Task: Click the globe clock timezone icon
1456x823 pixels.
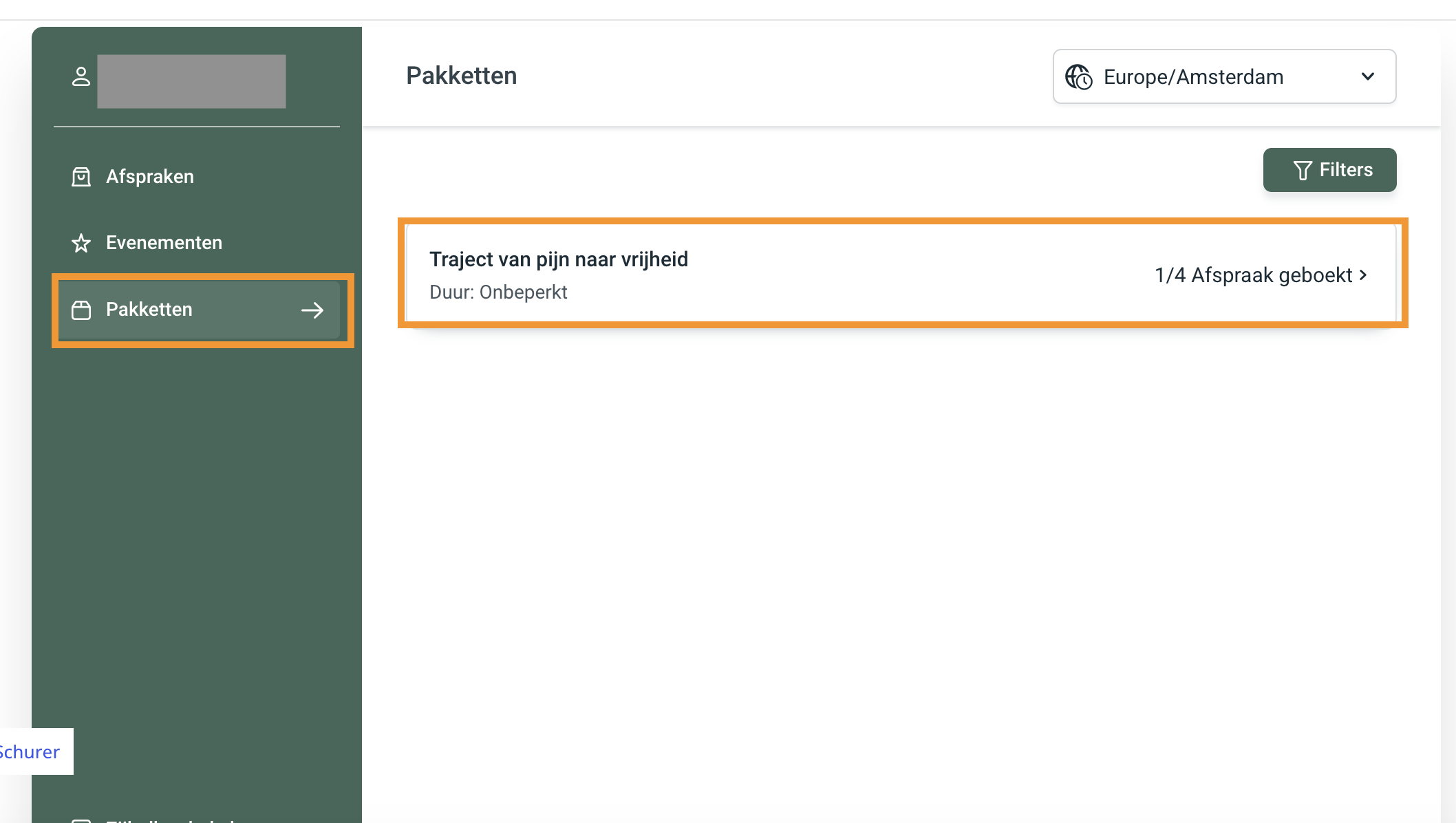Action: 1078,77
